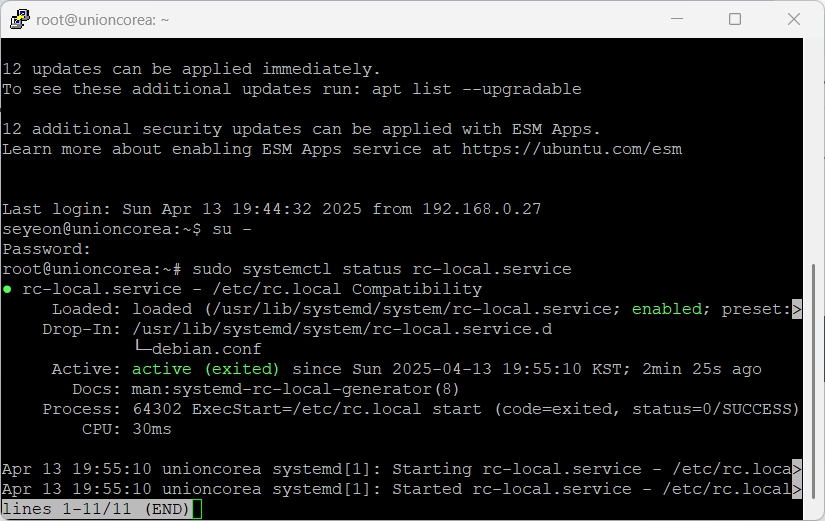Click the 'lines 1-11/11 (END)' pager status
Screen dimensions: 825x521
(96, 509)
